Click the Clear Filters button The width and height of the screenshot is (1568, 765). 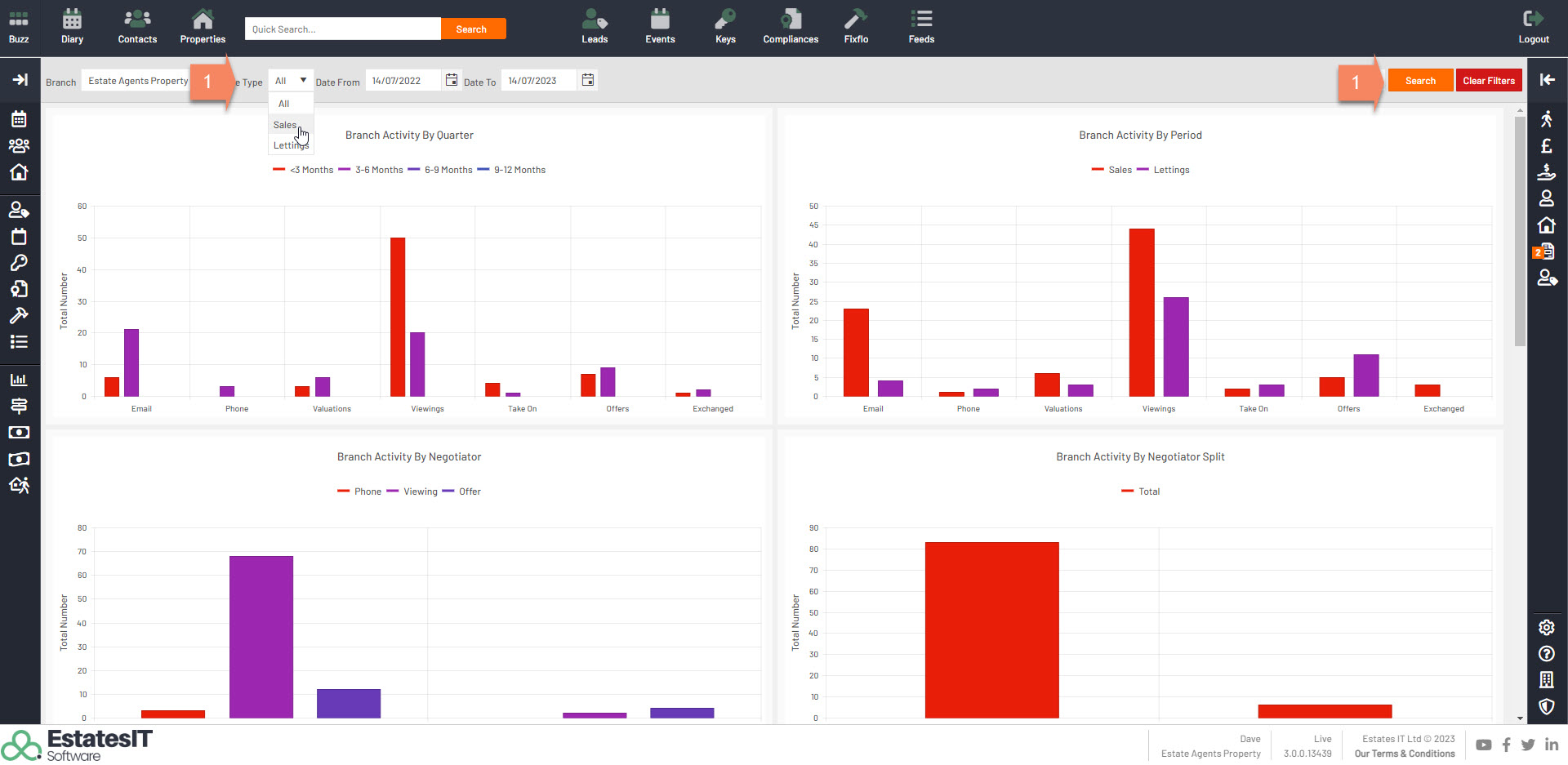[x=1488, y=81]
